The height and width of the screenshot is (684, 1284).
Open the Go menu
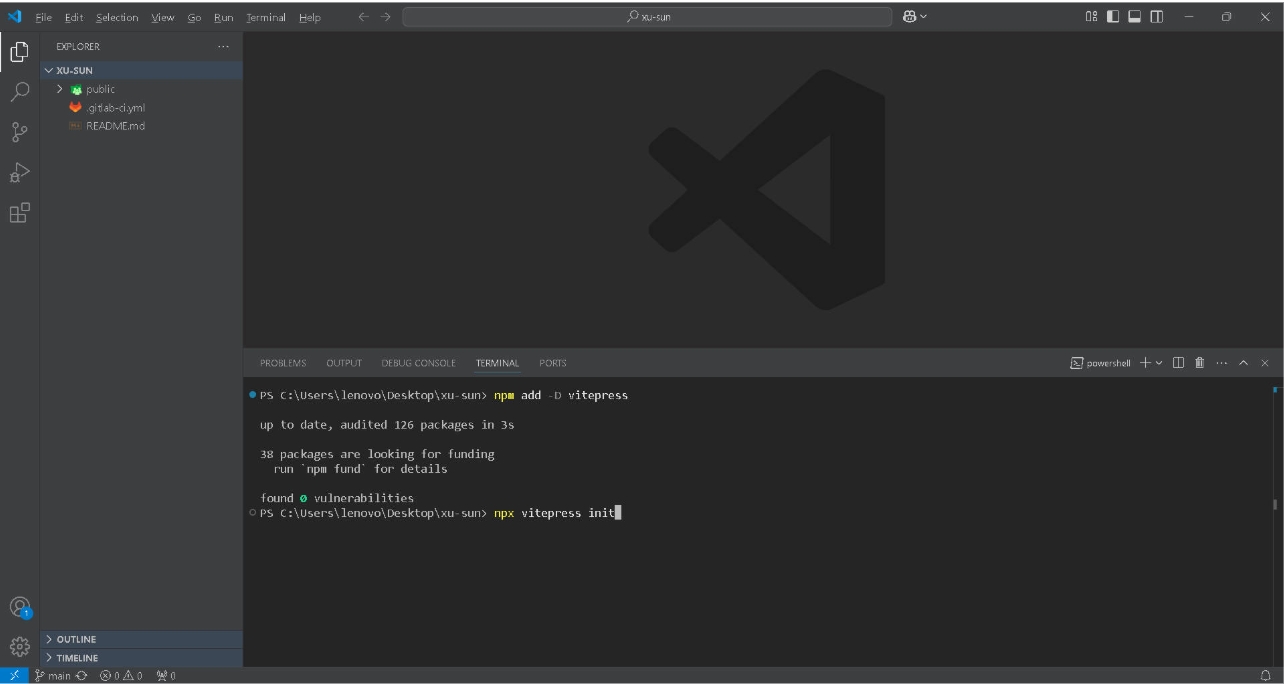tap(195, 17)
